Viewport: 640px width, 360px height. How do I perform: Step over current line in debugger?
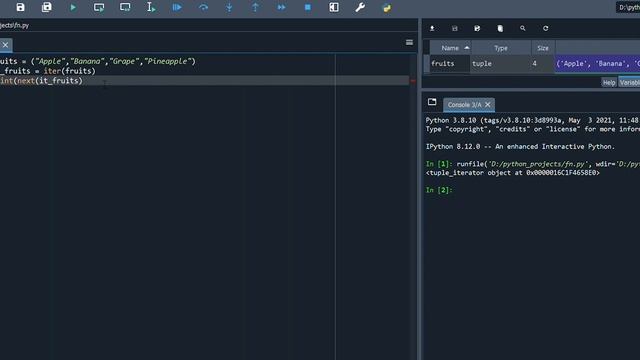point(203,7)
